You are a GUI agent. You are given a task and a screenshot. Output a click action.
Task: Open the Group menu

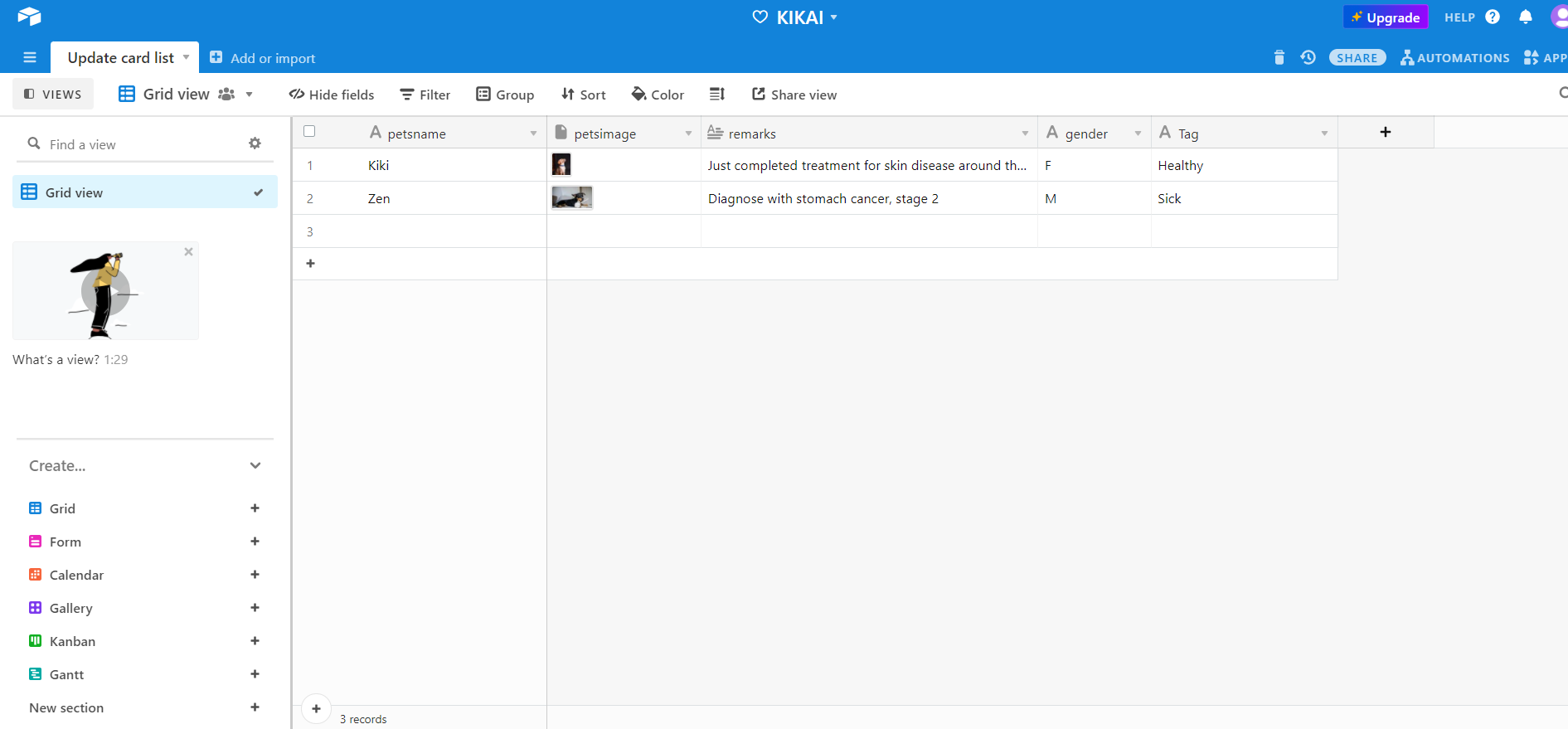tap(505, 95)
